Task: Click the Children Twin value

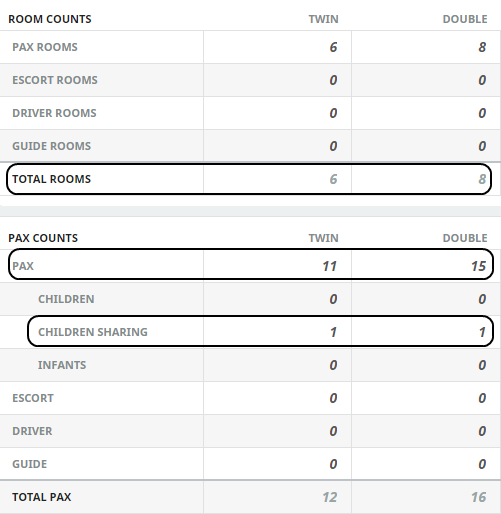Action: [x=333, y=299]
